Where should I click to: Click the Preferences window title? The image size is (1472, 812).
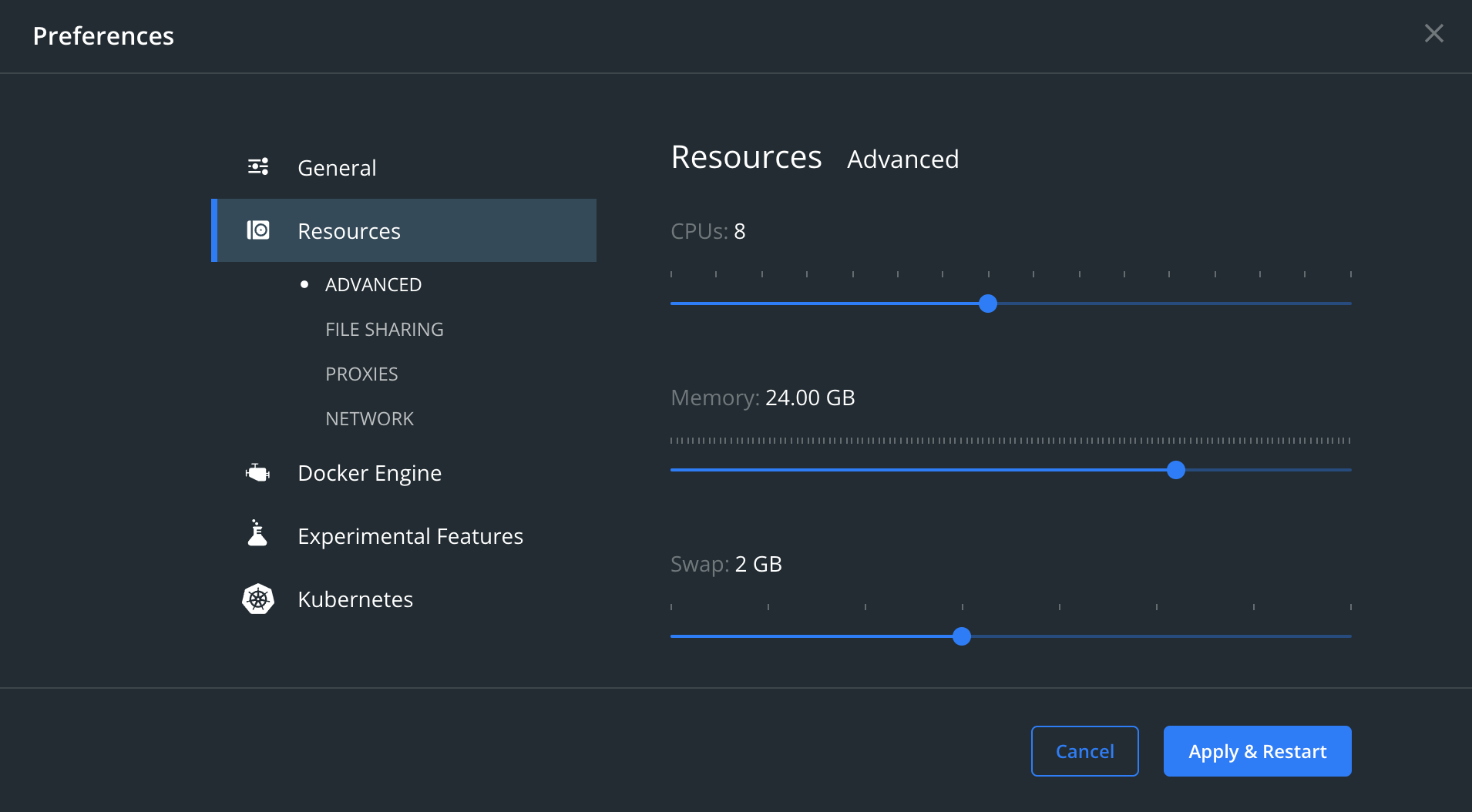point(104,35)
